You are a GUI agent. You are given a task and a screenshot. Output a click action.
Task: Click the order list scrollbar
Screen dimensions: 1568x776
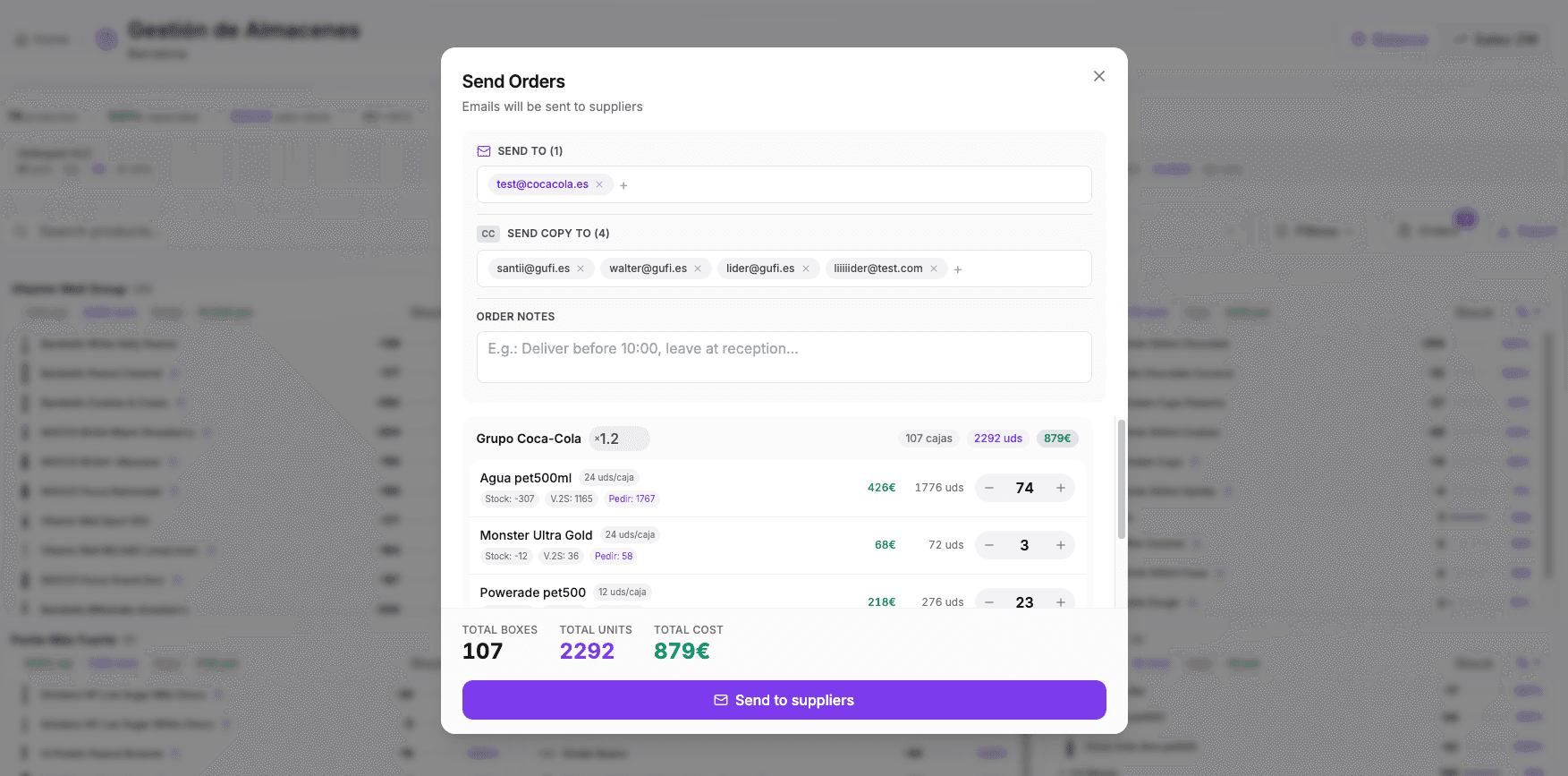click(x=1121, y=479)
